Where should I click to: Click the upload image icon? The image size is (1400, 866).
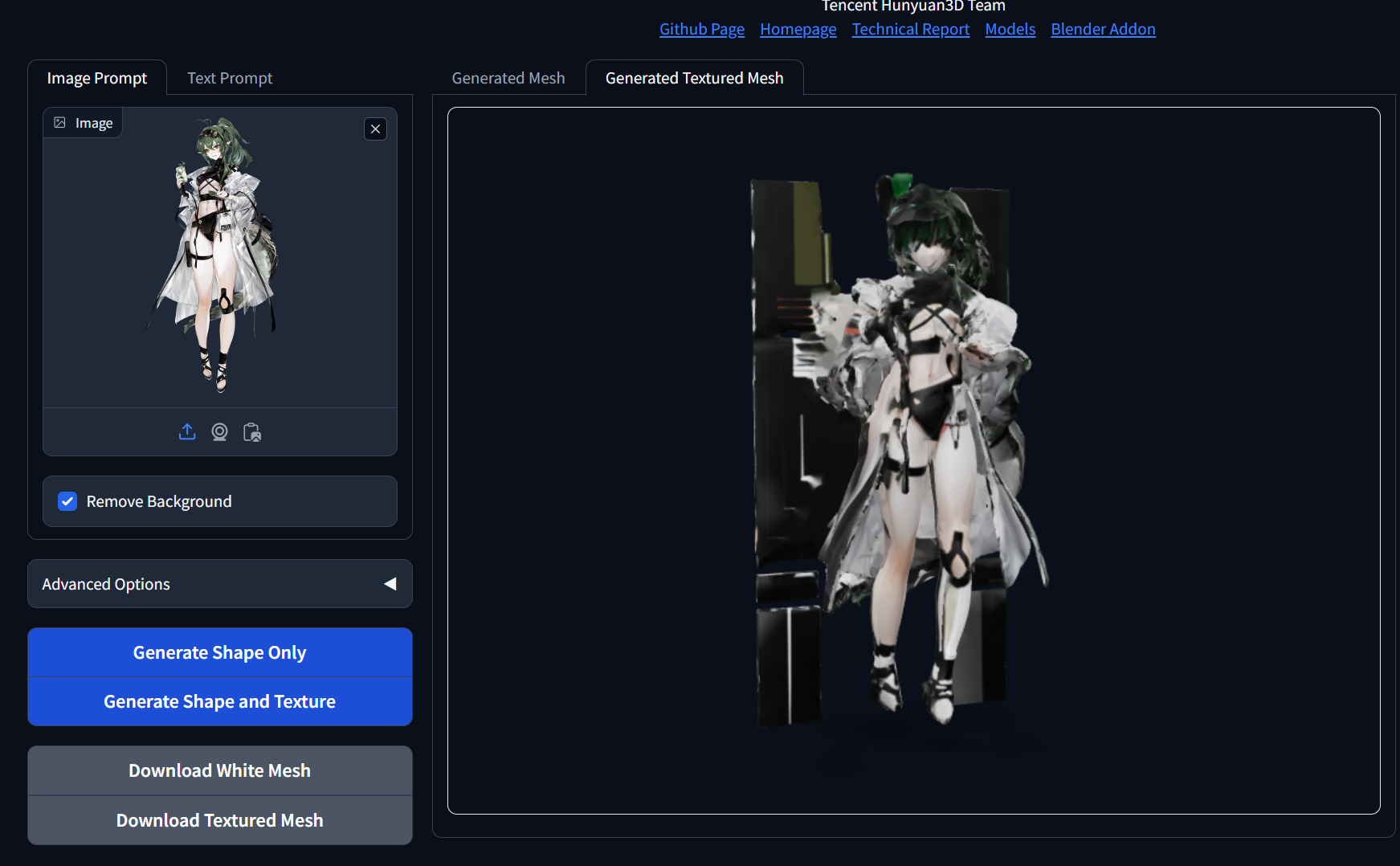(x=187, y=432)
